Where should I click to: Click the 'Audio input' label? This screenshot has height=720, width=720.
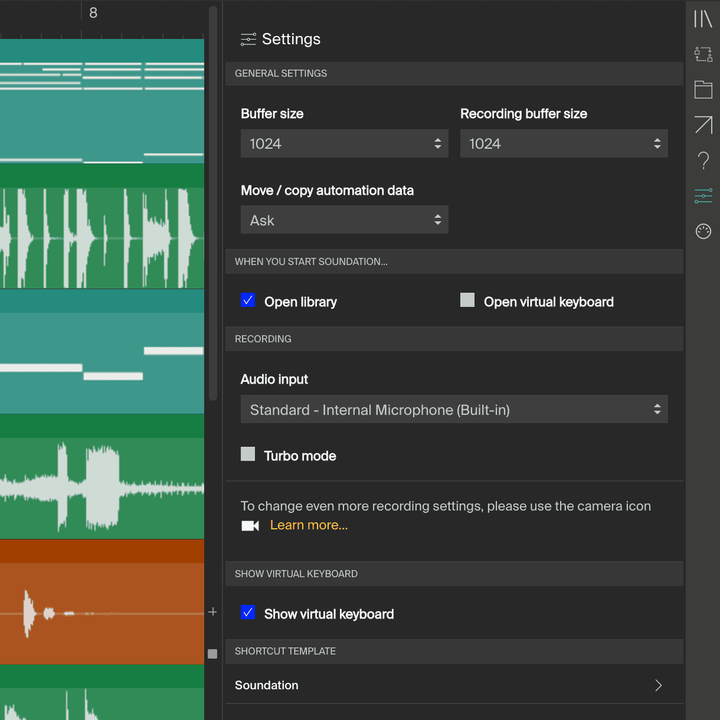274,379
